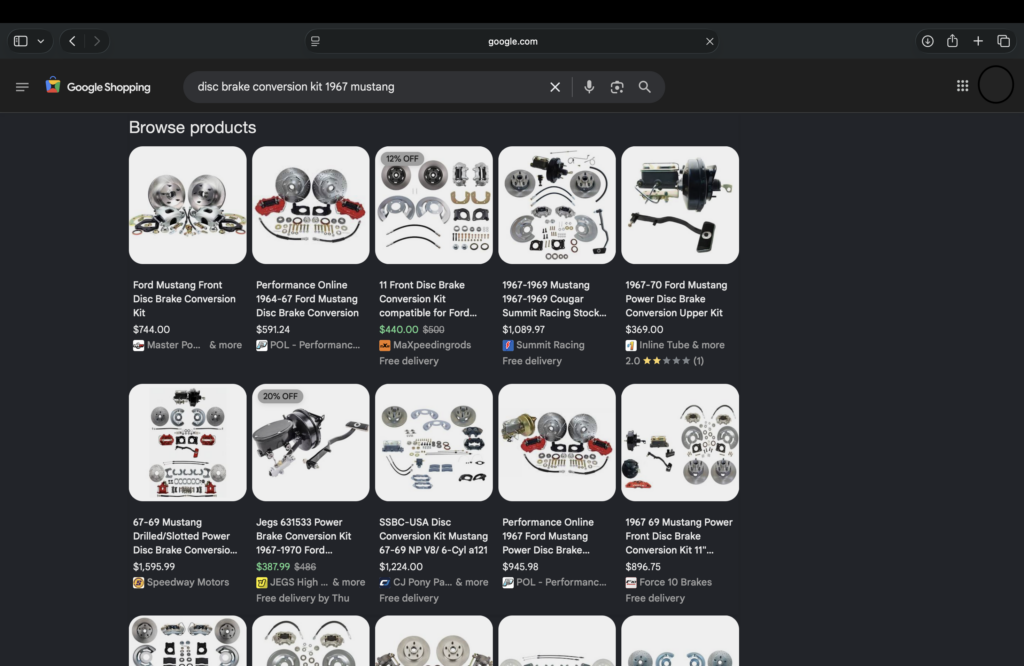Open the Power Disc Brake Upper Kit image
The image size is (1024, 666).
pyautogui.click(x=680, y=205)
